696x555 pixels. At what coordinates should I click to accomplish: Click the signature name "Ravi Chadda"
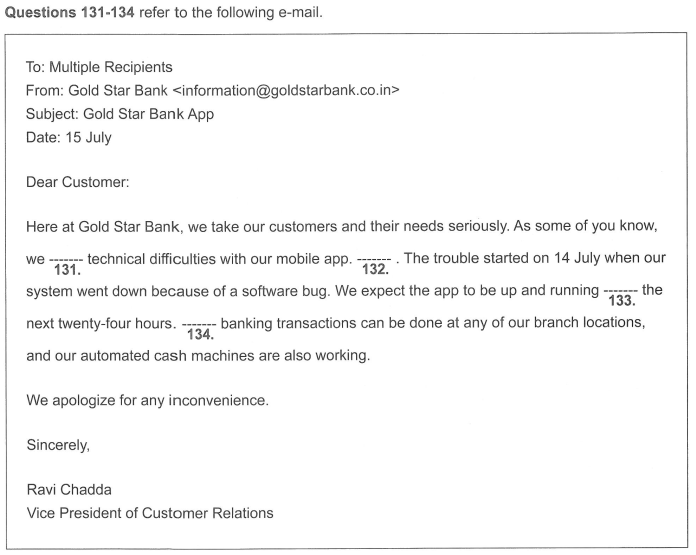69,490
